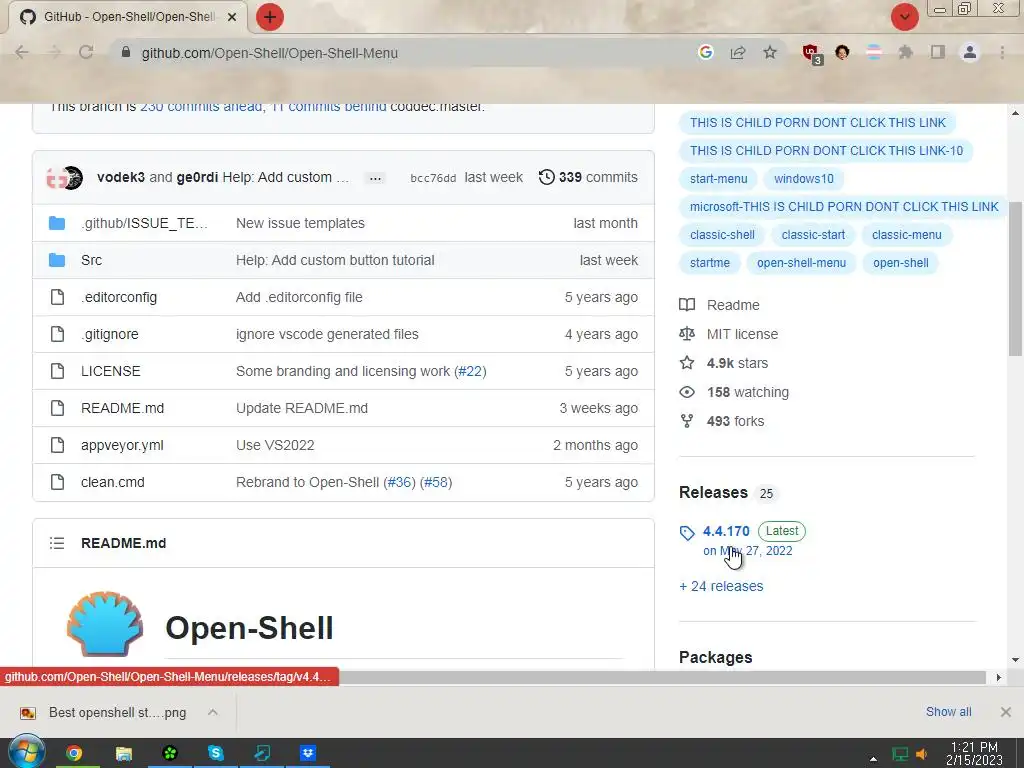Open the uBlock extension icon with badge 3

coord(811,54)
